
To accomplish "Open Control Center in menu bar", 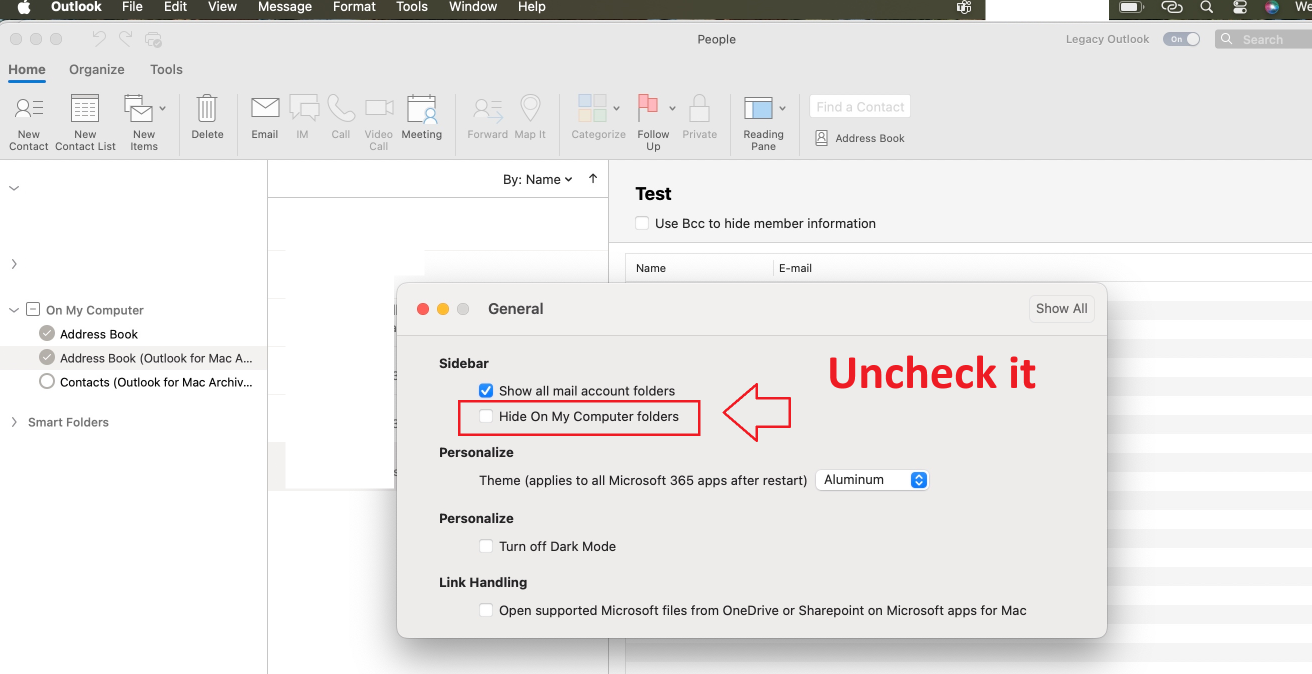I will pos(1240,7).
